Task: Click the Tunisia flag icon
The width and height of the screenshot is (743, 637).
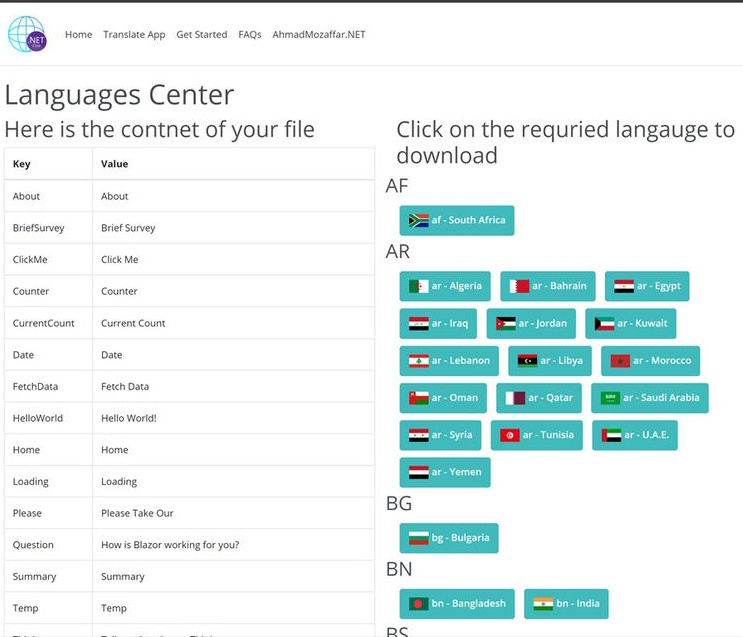Action: 510,436
